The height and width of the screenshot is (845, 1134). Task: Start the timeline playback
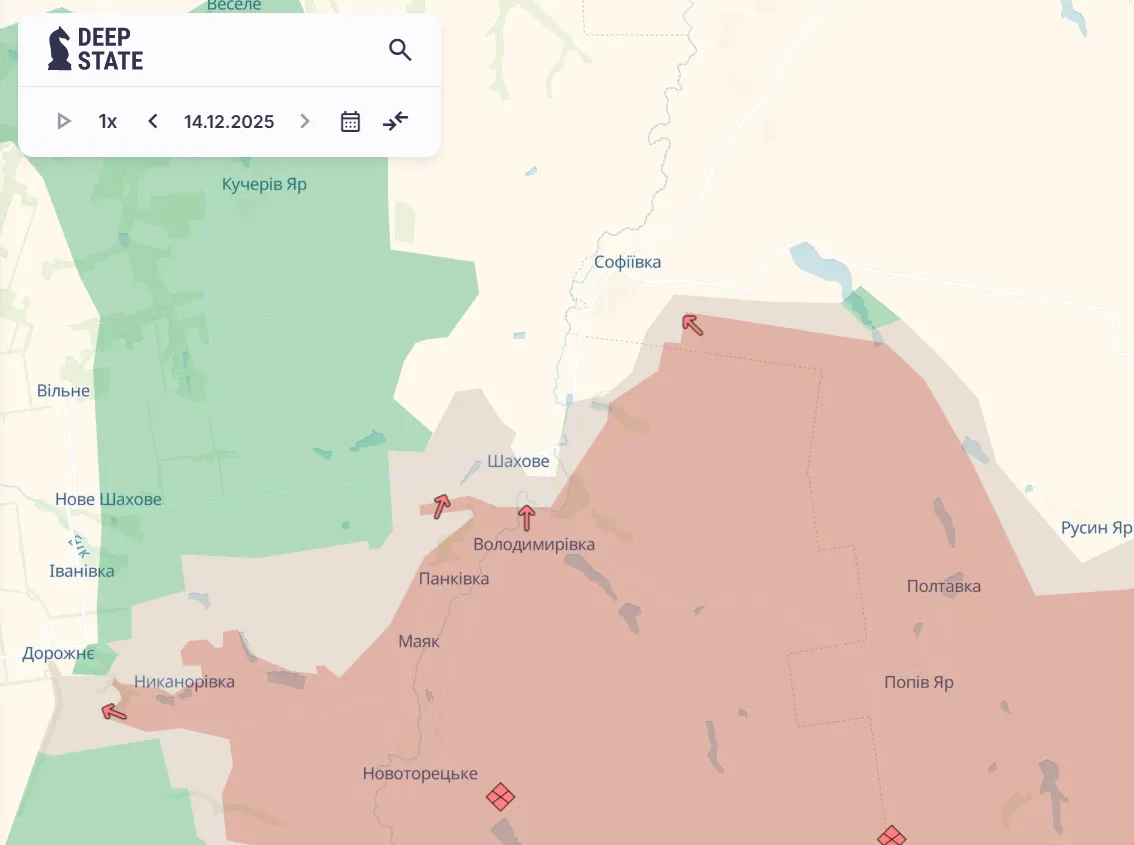(64, 122)
